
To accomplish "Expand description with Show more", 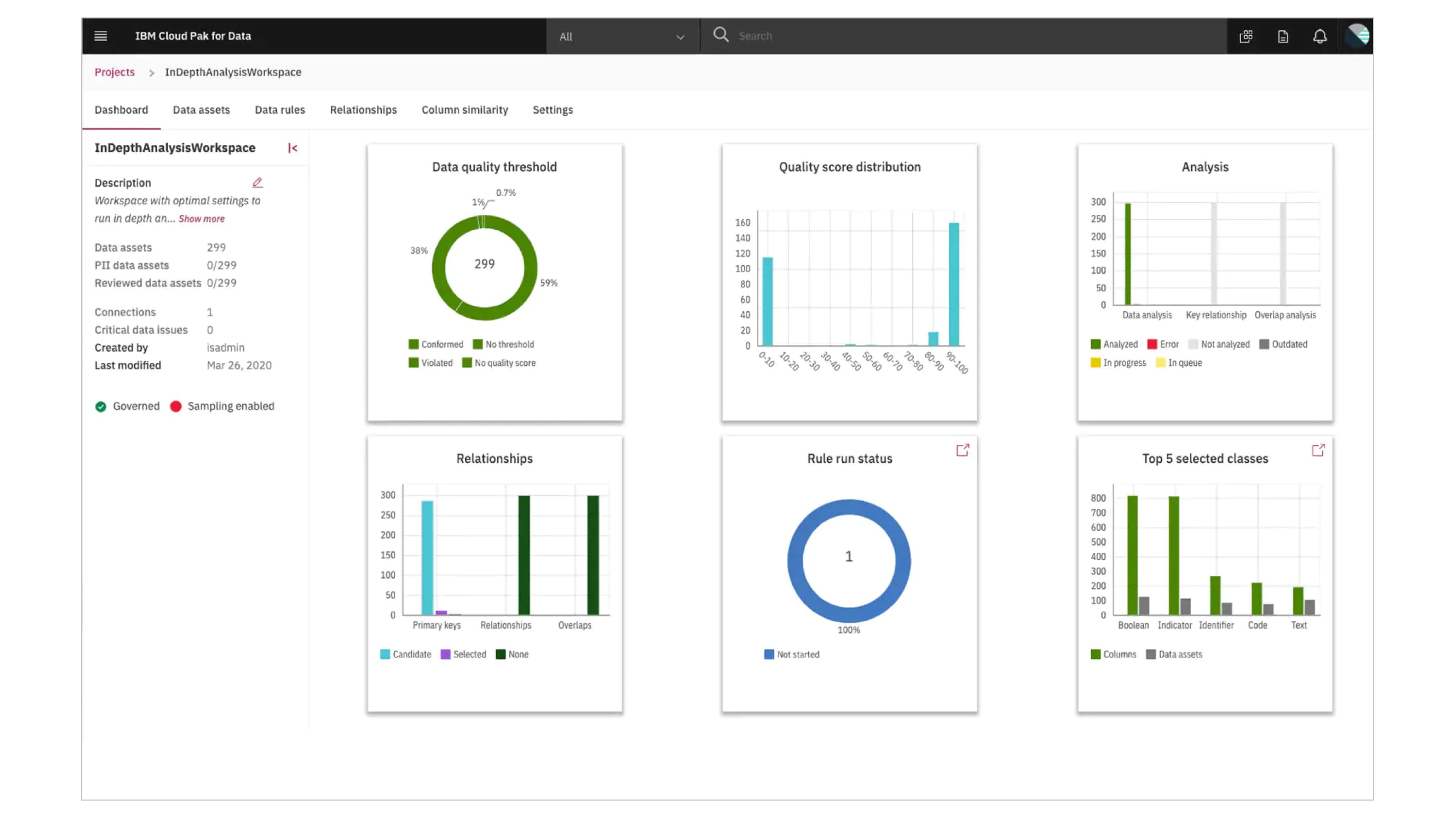I will 201,219.
